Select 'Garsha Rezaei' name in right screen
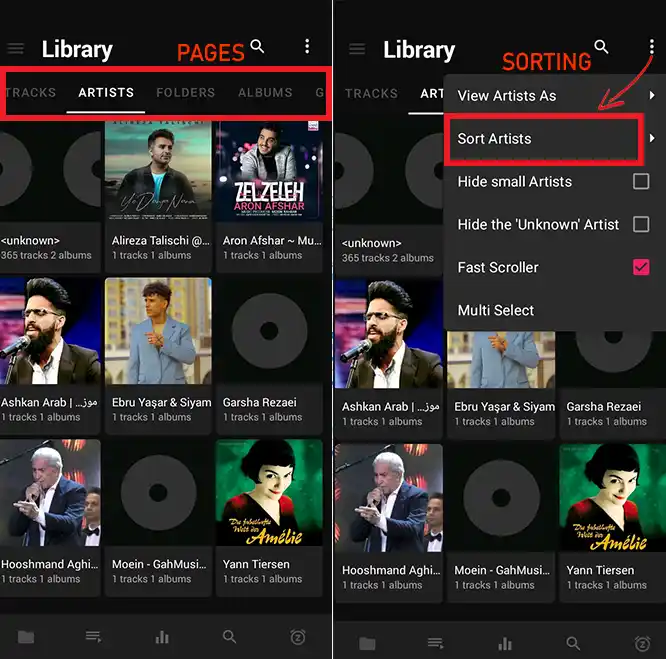 [x=604, y=406]
